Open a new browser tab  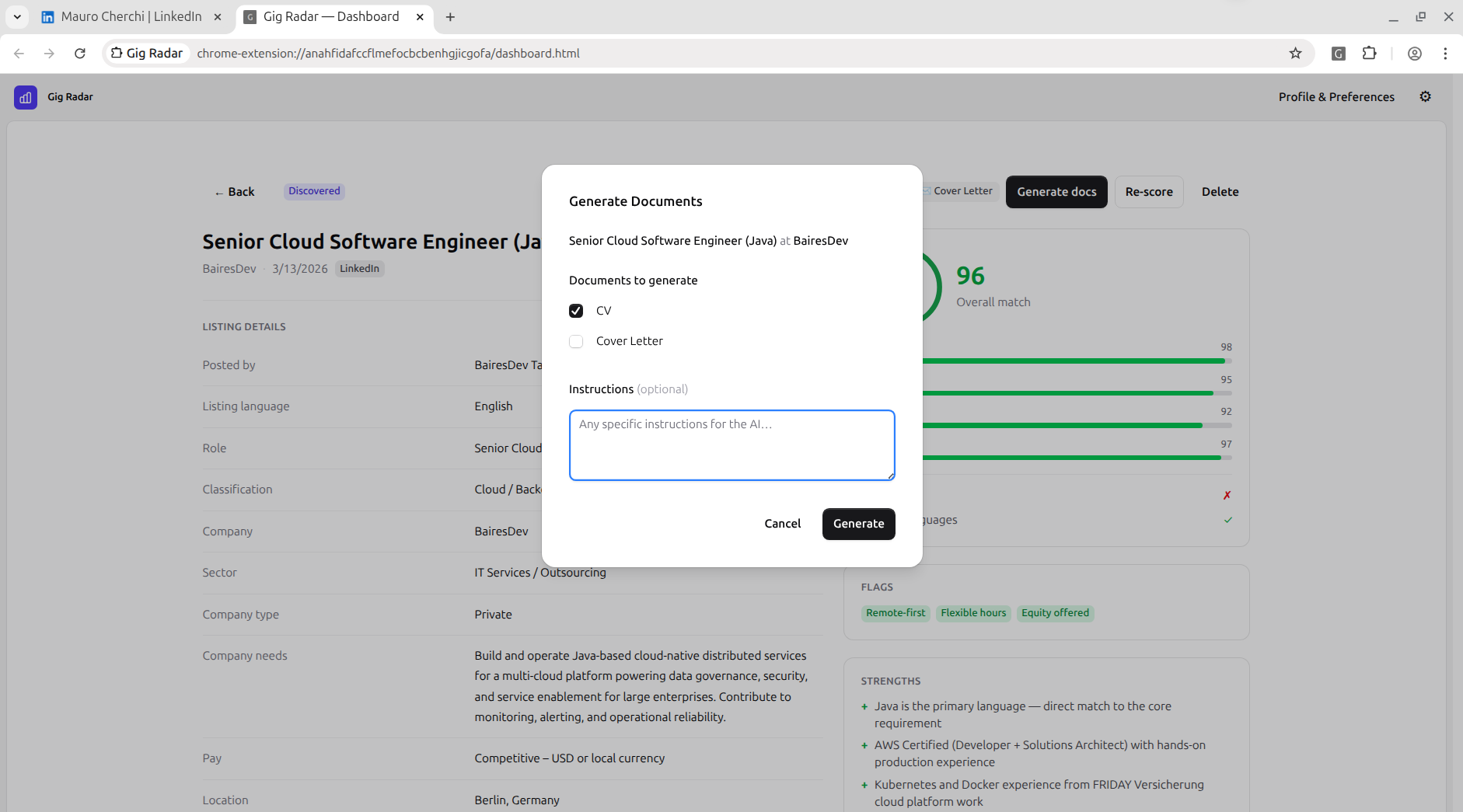pos(450,16)
